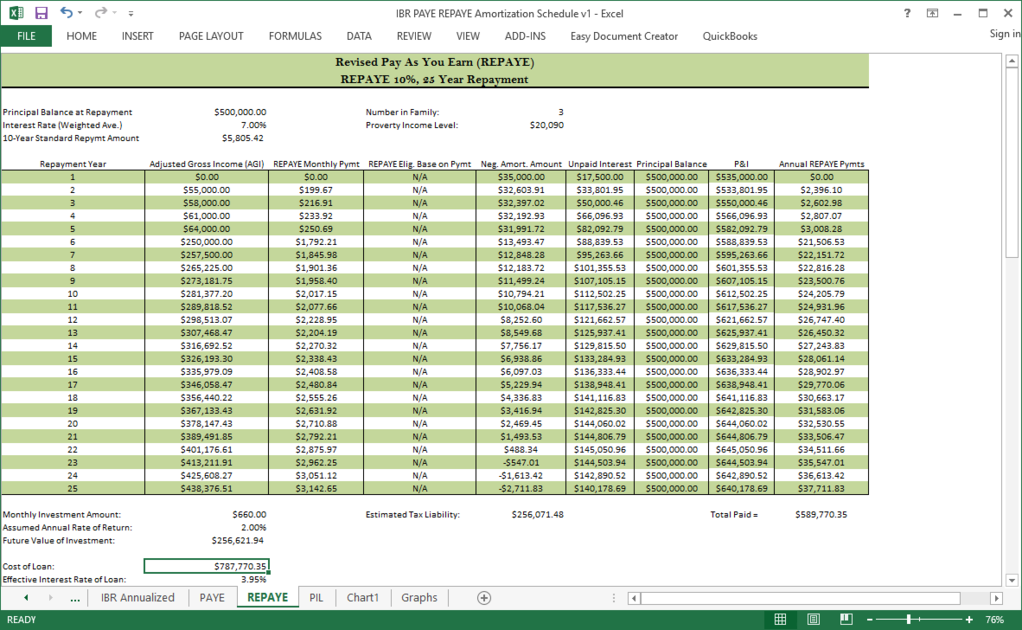Adjust the zoom slider handle
The width and height of the screenshot is (1022, 630).
[x=909, y=620]
